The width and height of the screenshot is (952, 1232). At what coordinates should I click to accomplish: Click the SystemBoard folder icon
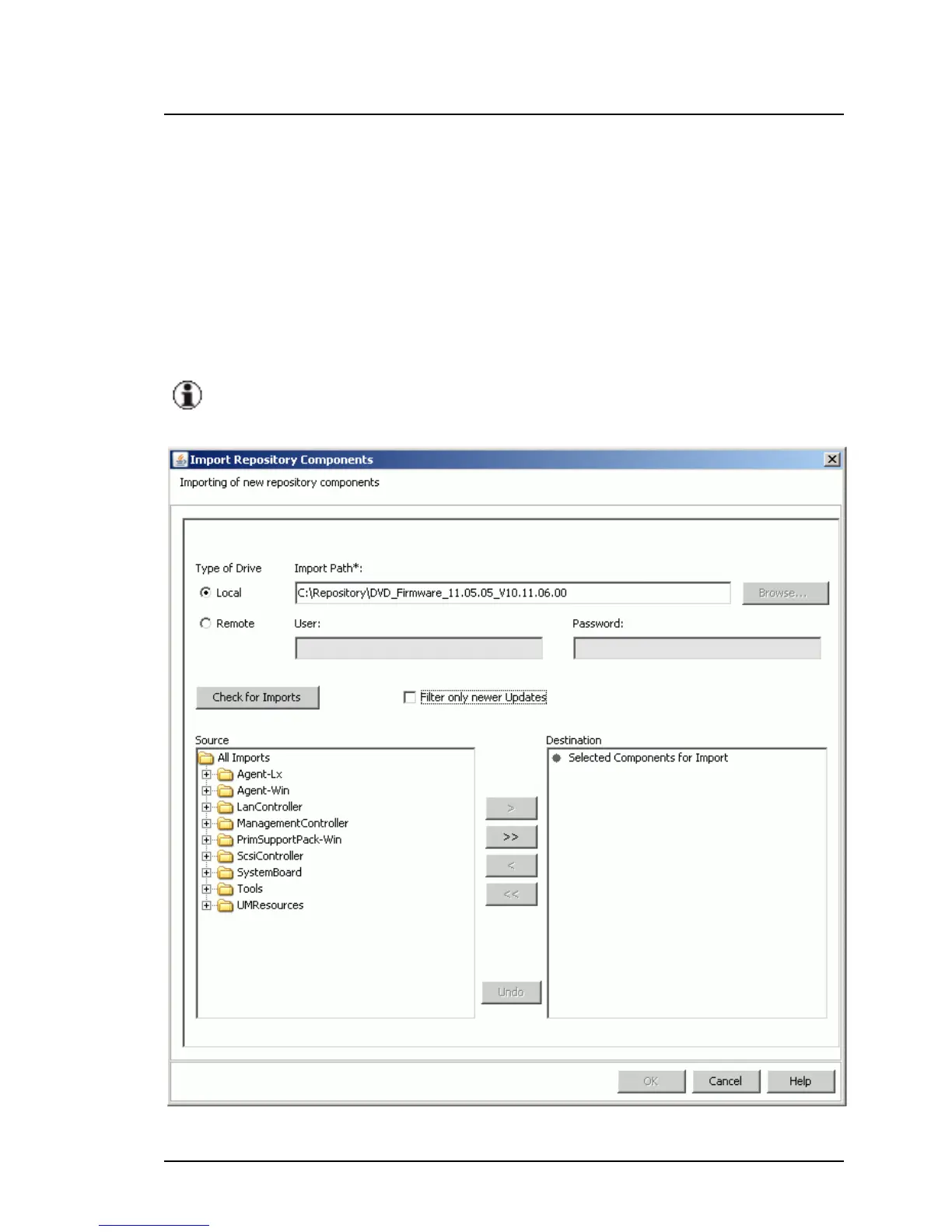pos(226,873)
